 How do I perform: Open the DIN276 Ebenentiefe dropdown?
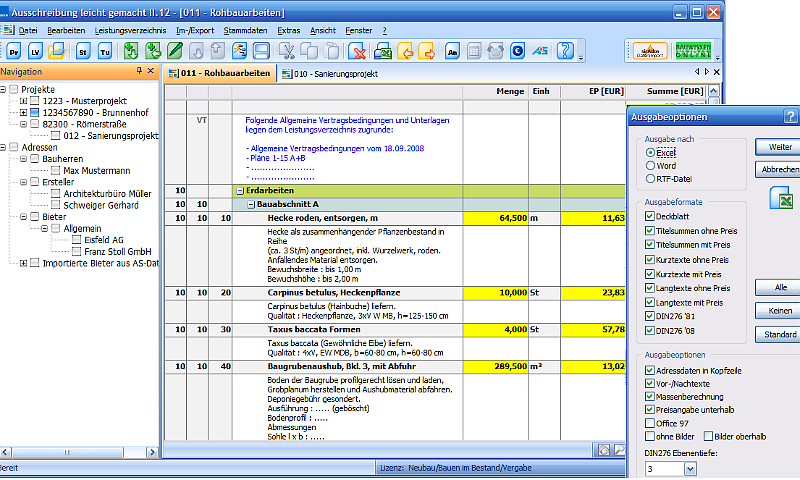point(690,469)
